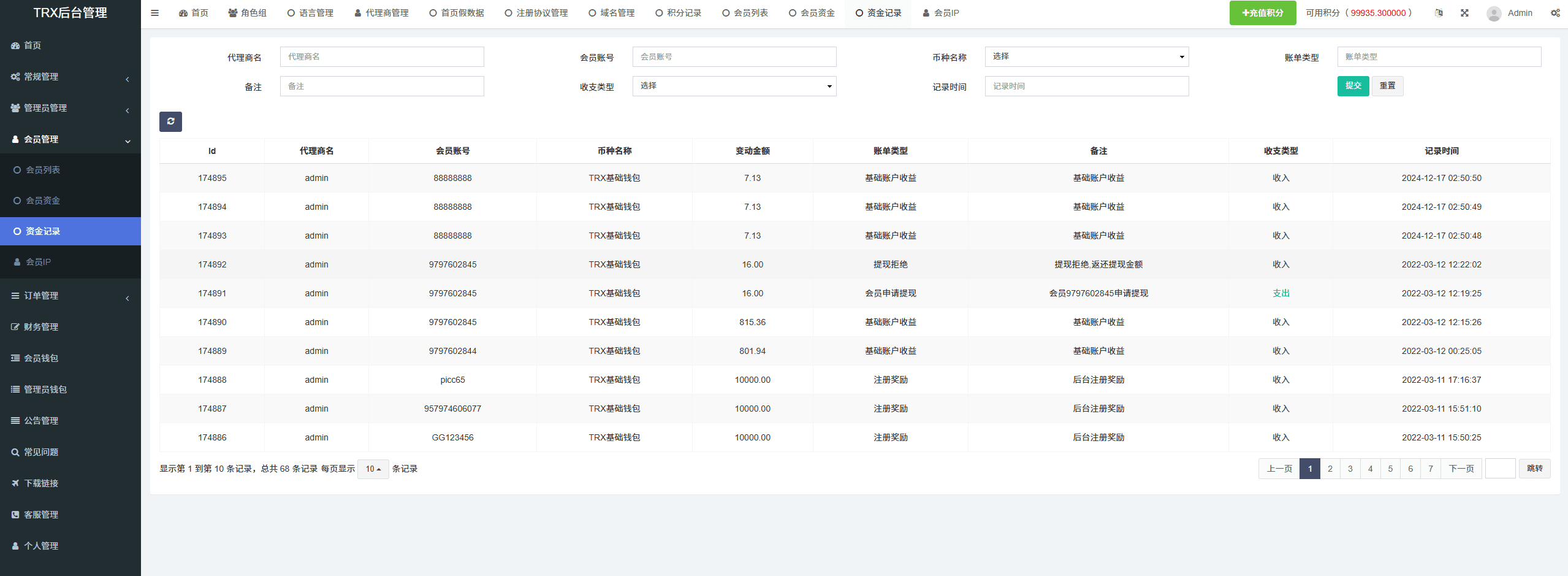Open 会员钱包 in the sidebar

[x=70, y=358]
